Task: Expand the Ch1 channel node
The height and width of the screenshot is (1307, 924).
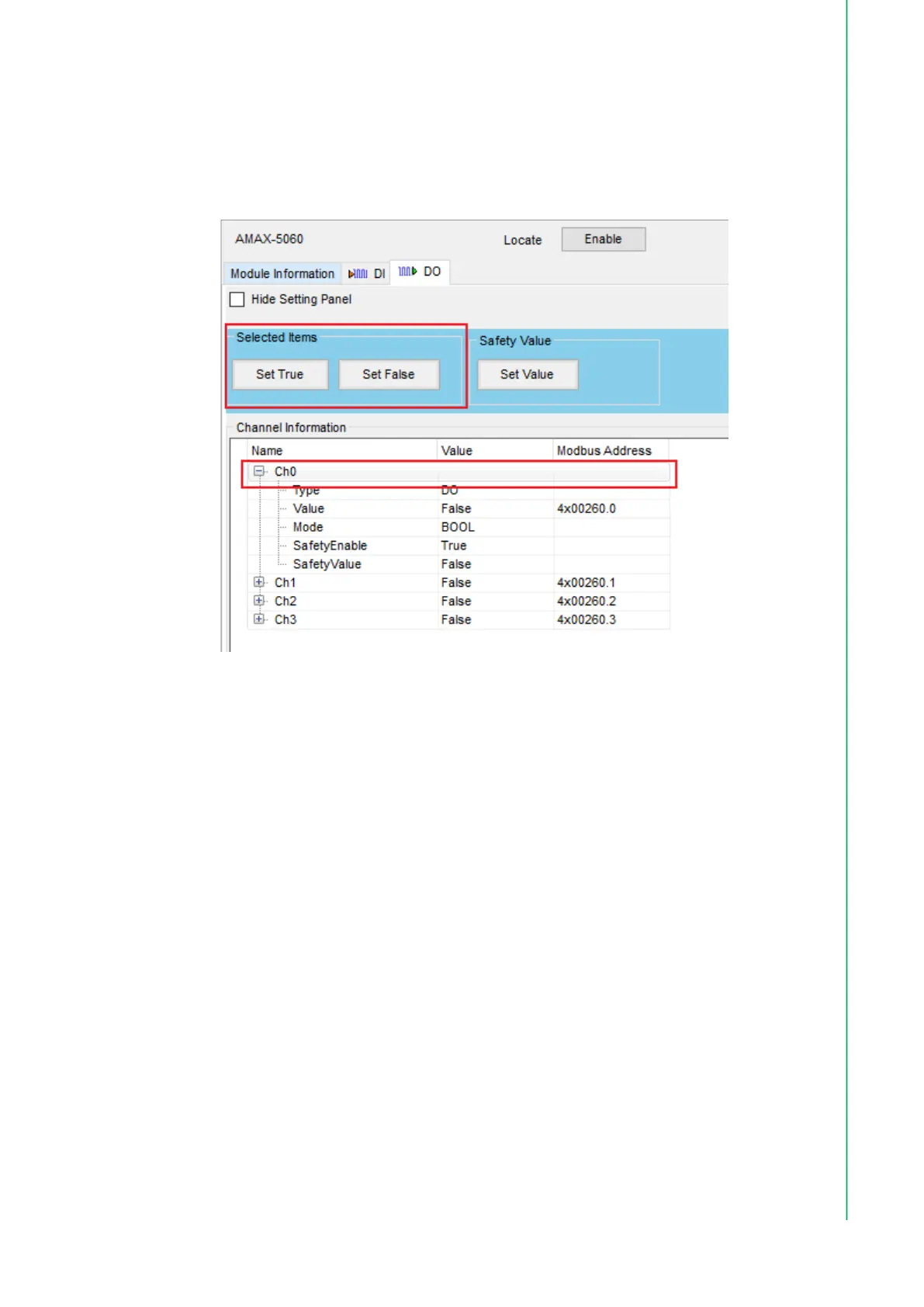Action: [259, 582]
